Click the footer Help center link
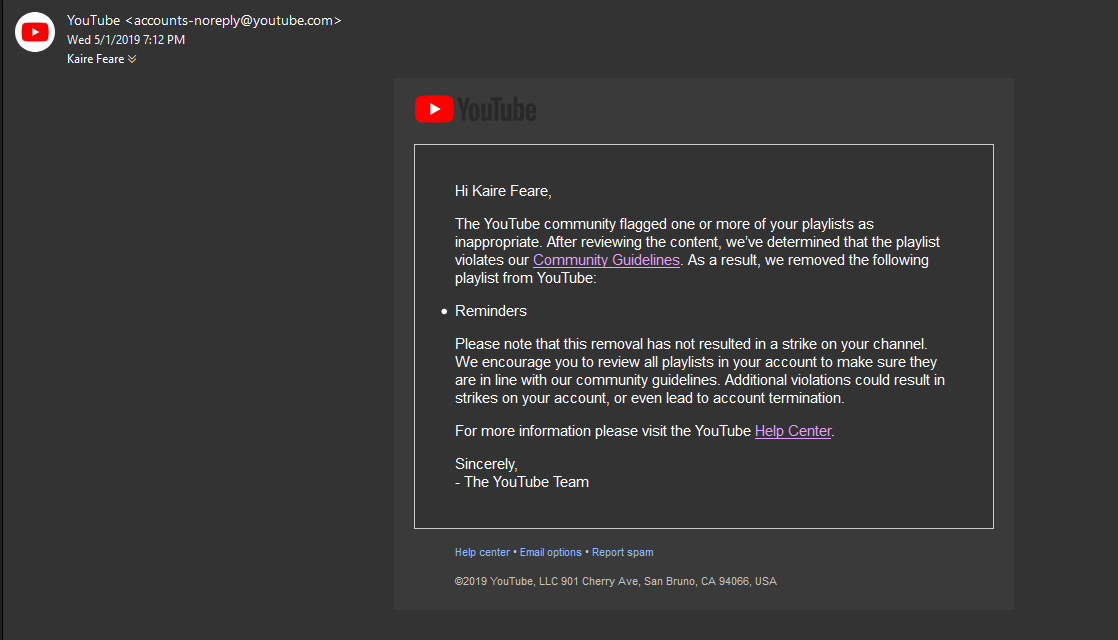This screenshot has height=640, width=1118. click(x=482, y=552)
